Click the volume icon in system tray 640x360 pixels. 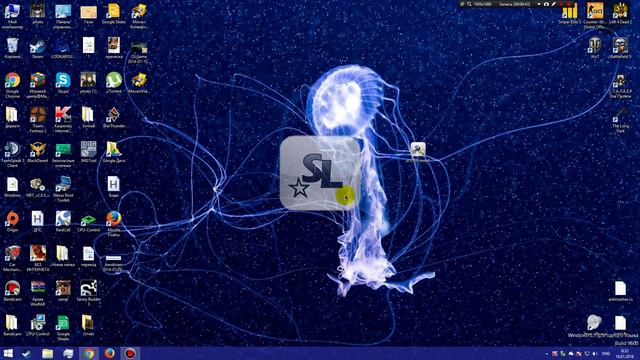coord(595,353)
